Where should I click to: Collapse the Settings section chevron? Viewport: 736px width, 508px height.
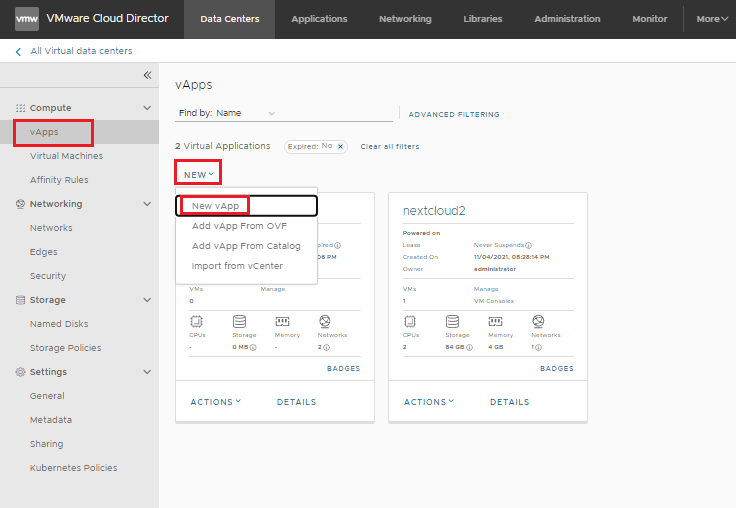pos(147,372)
